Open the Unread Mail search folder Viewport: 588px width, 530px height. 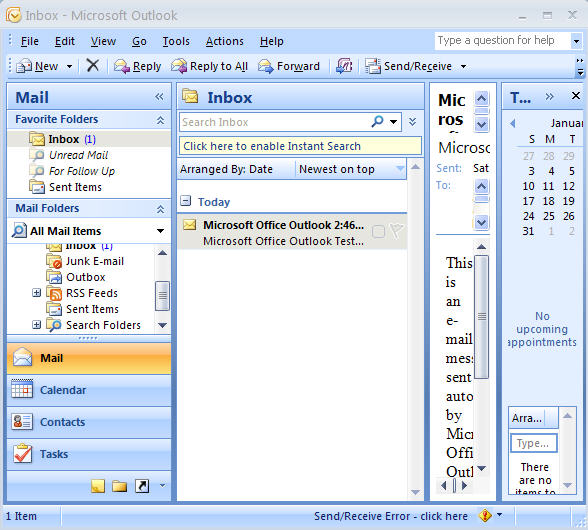78,155
